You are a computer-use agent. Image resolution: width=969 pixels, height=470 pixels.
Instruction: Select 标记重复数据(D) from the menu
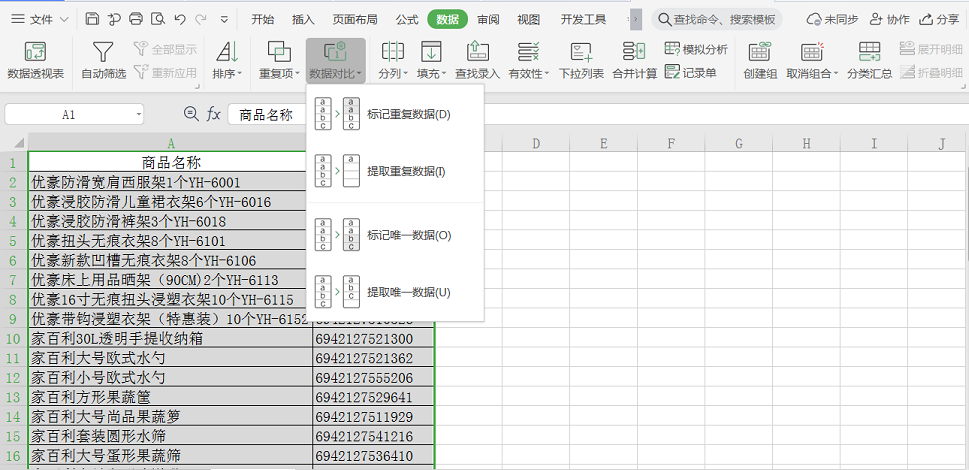395,114
